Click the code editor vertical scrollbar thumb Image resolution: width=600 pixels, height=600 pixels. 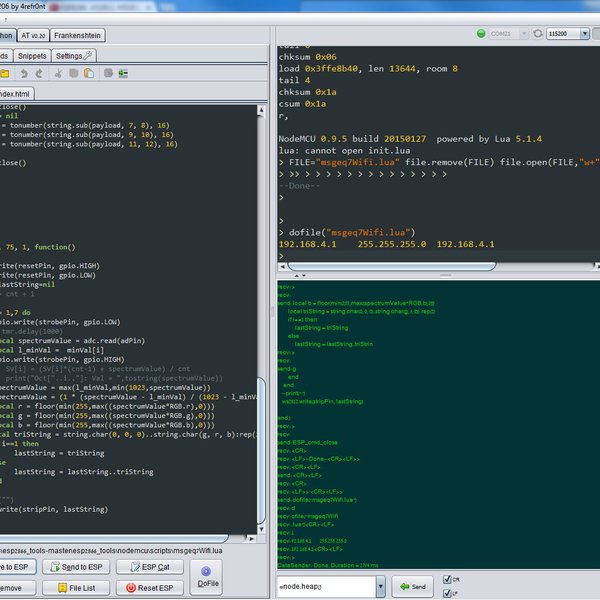pos(261,450)
